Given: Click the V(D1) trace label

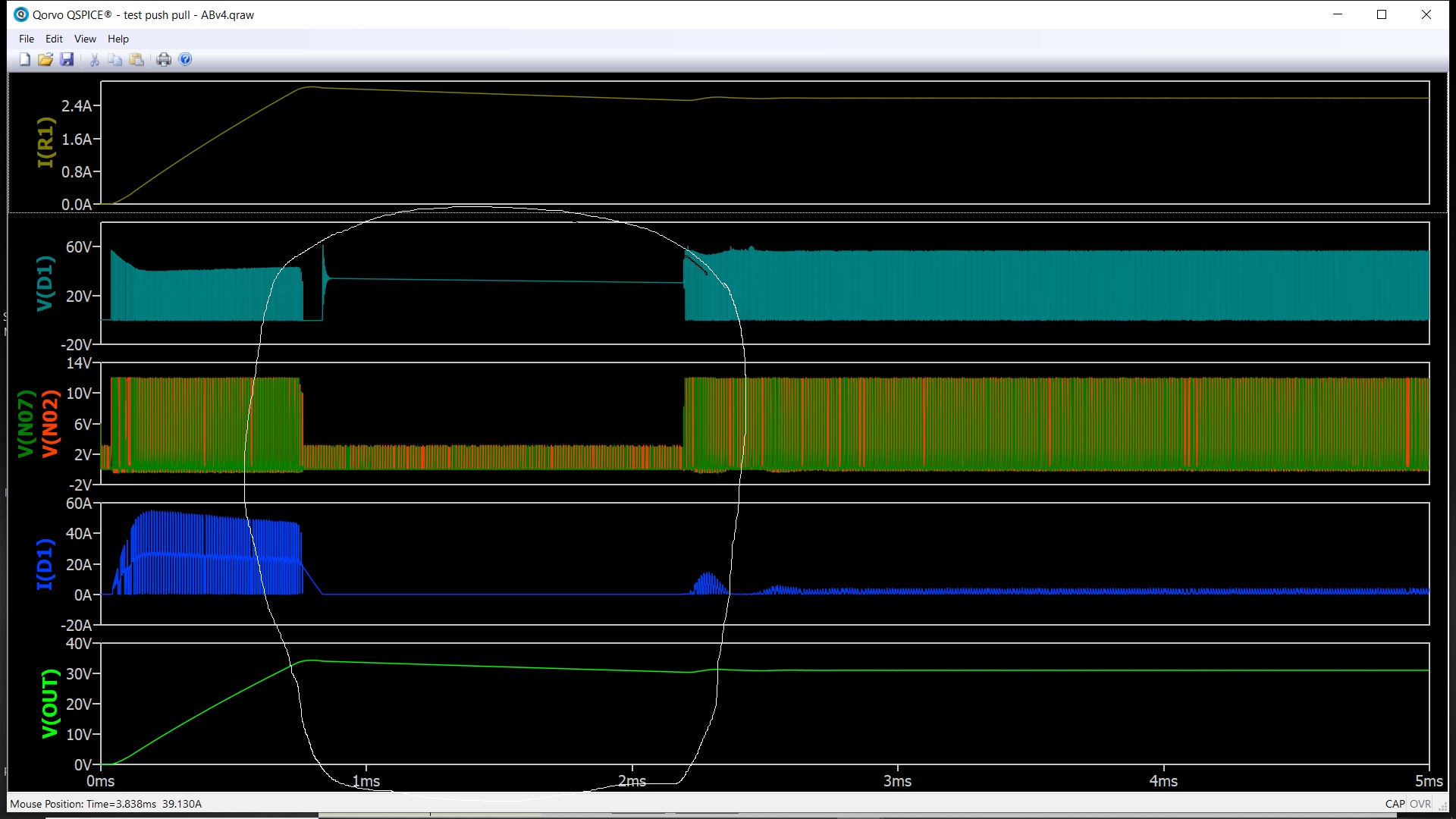Looking at the screenshot, I should pos(45,284).
